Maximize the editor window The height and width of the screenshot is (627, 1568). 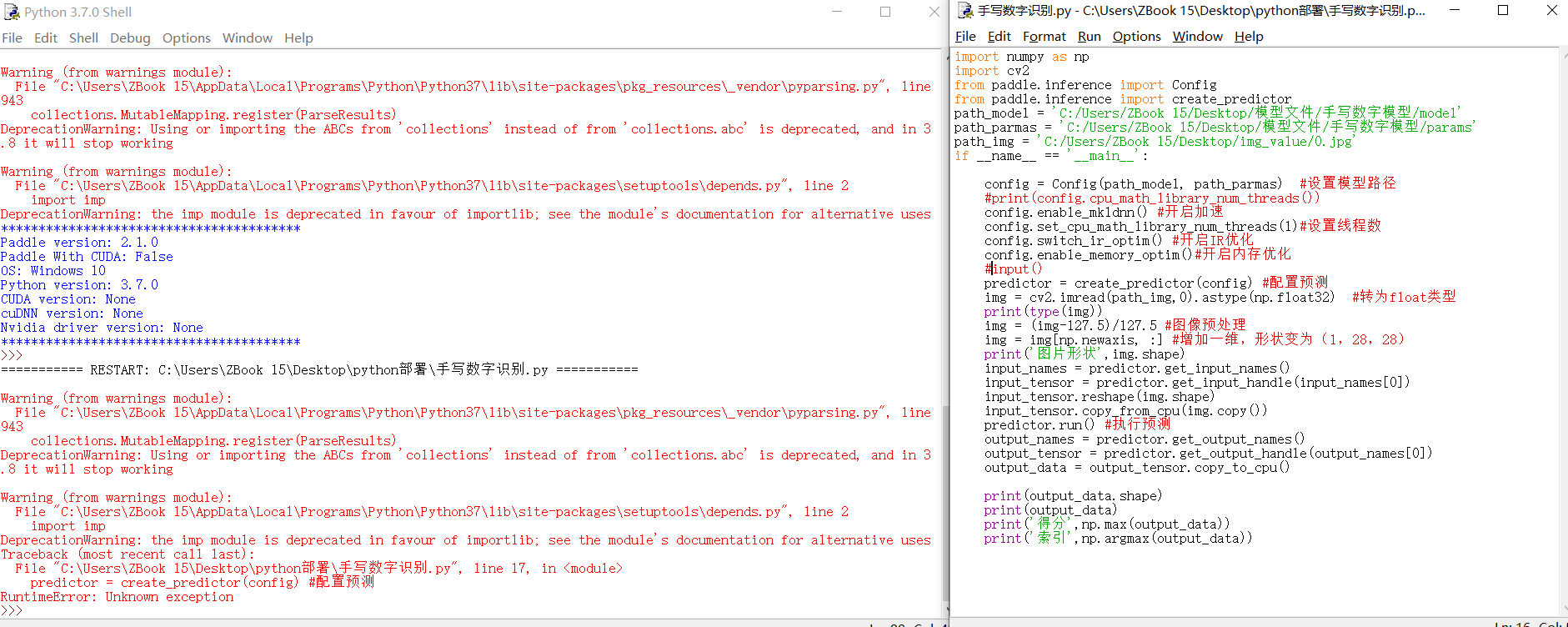point(1503,10)
